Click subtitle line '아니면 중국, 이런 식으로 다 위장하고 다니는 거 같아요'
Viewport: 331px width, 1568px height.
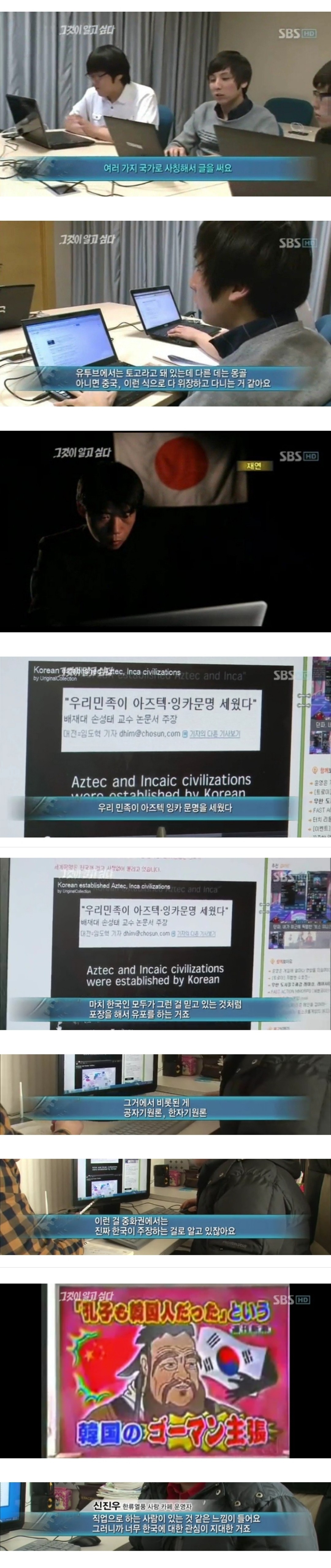click(173, 383)
